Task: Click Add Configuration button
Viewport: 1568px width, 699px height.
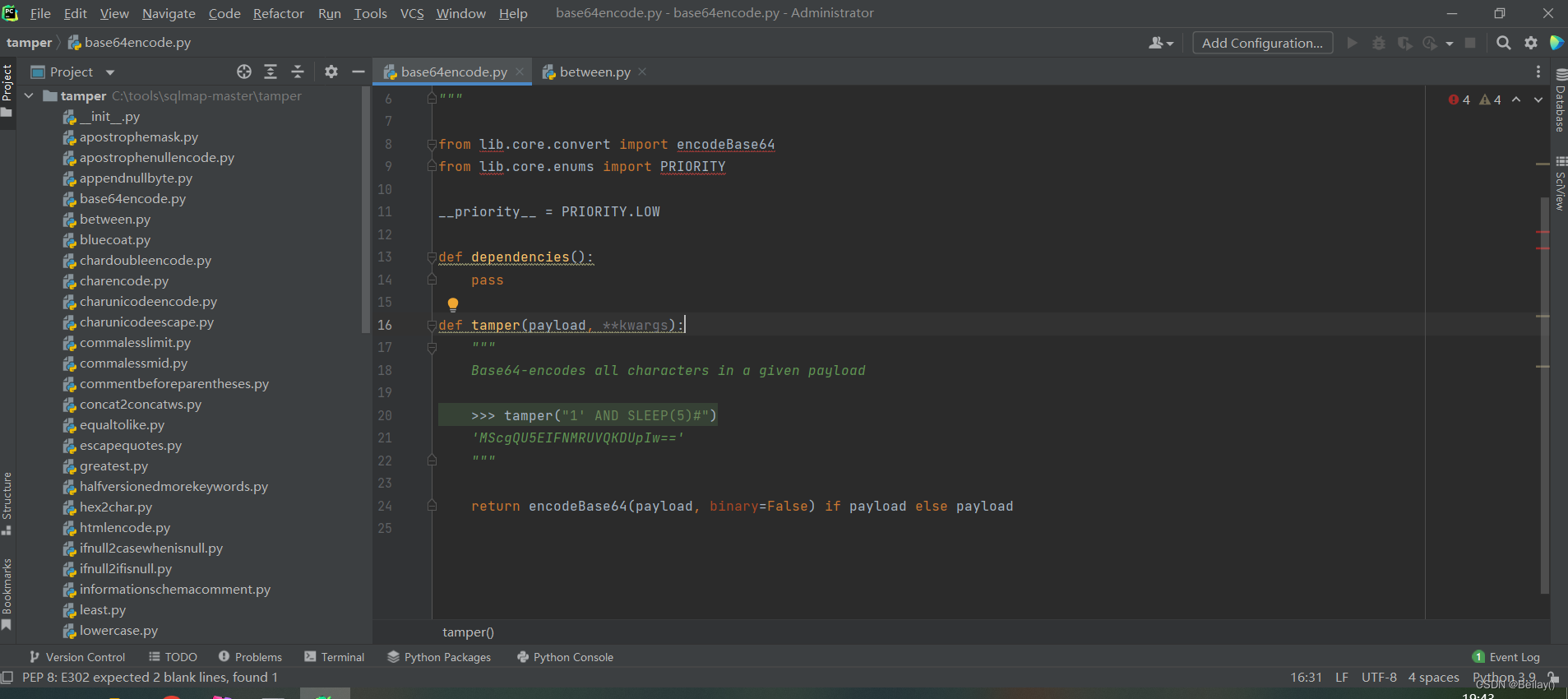Action: [1262, 43]
